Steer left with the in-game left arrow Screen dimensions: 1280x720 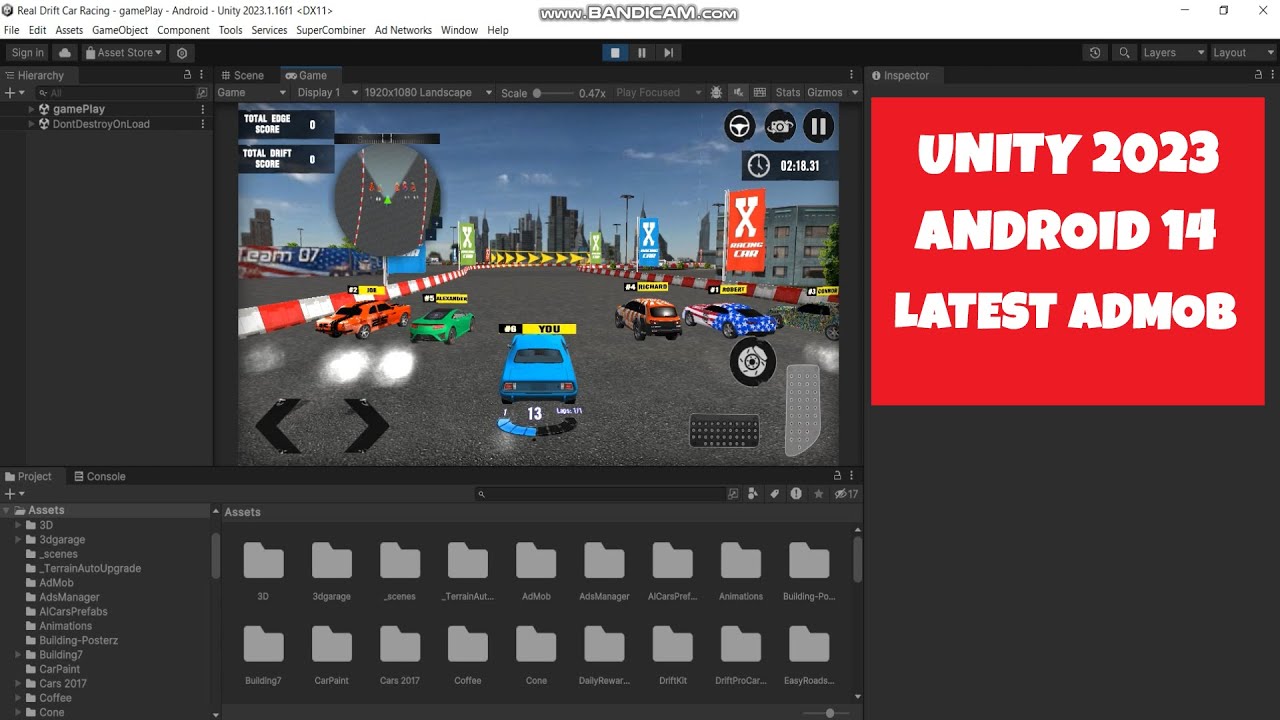(x=279, y=426)
